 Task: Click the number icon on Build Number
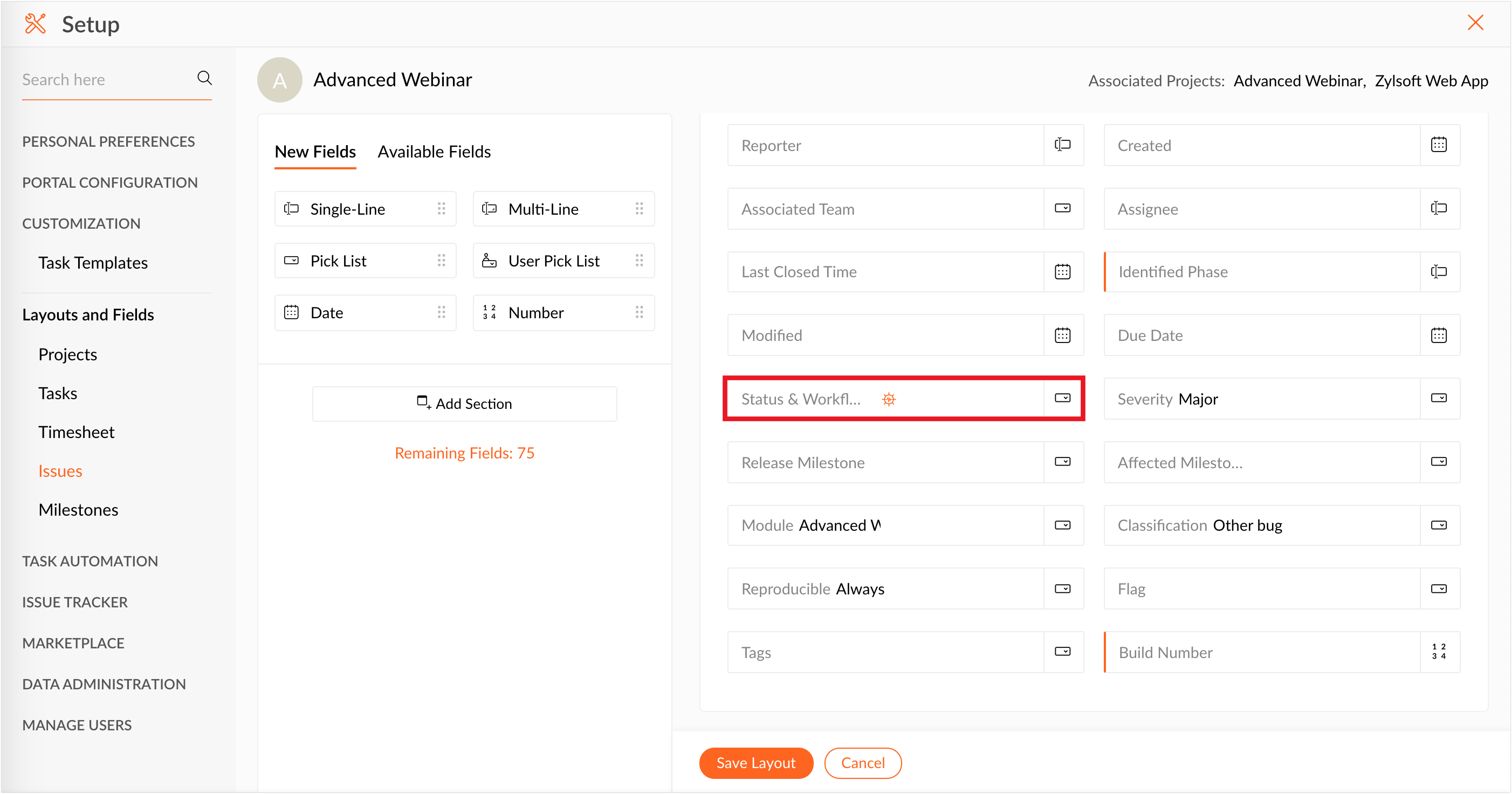point(1439,652)
